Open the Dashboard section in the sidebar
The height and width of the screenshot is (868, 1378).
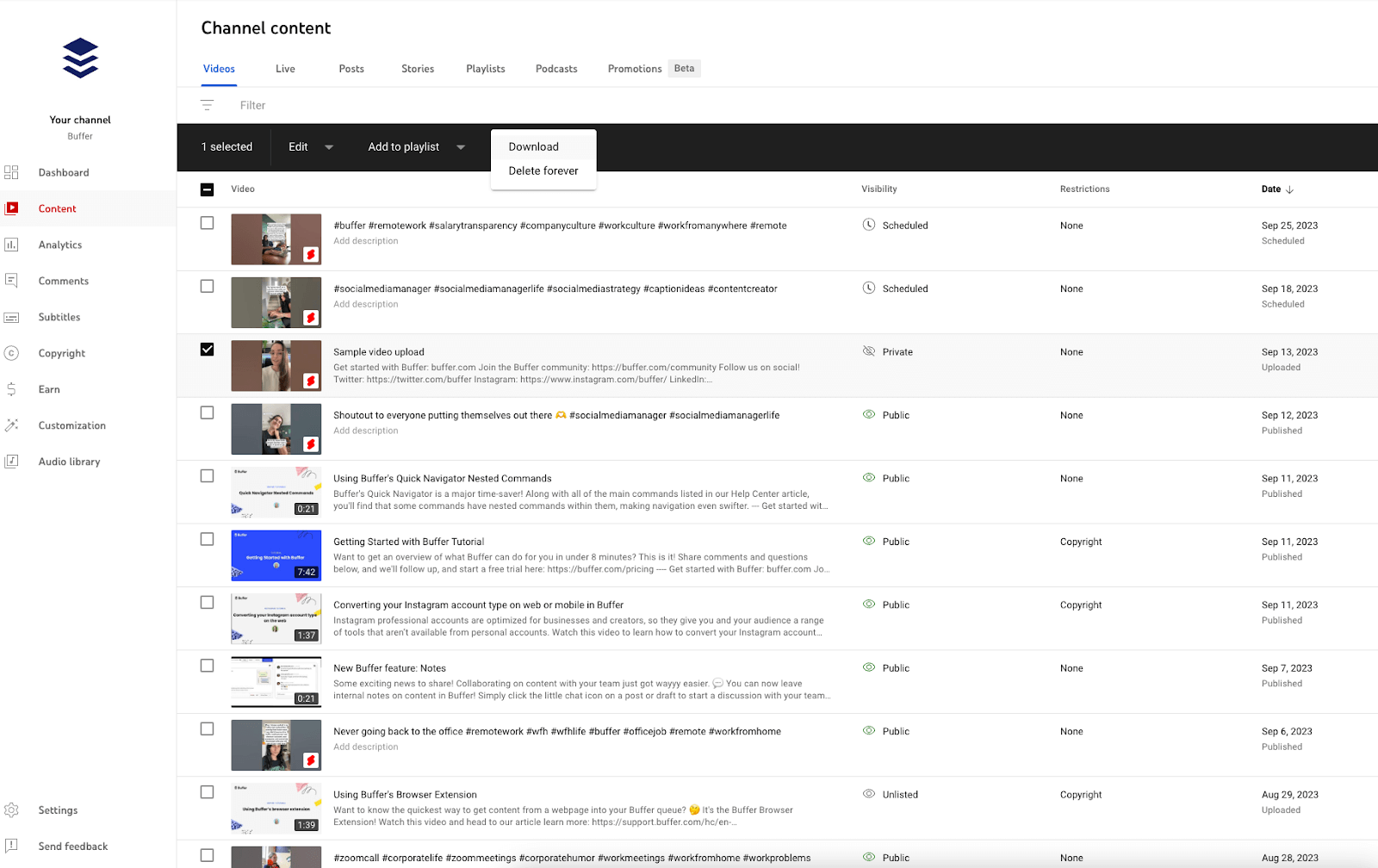pos(12,172)
